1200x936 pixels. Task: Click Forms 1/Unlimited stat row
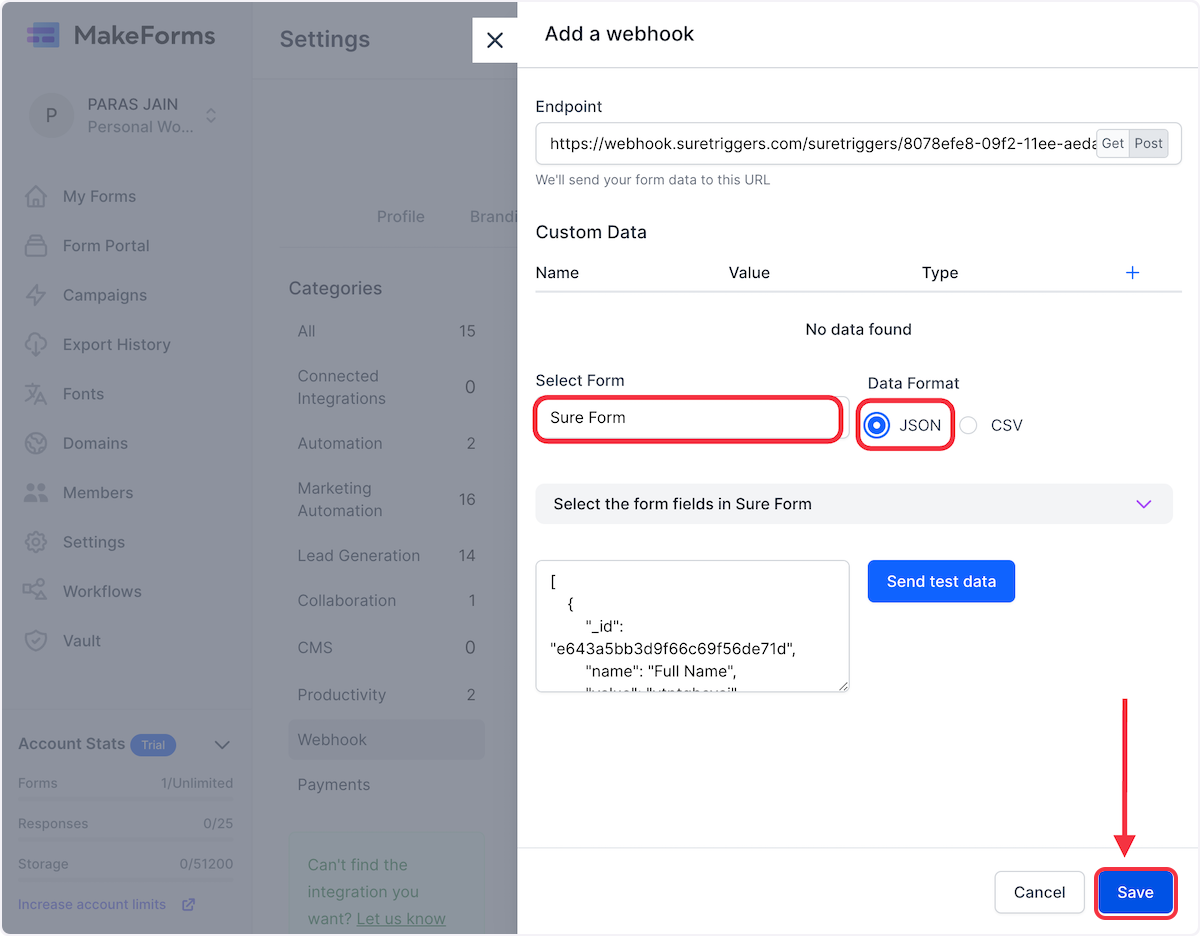(x=125, y=783)
